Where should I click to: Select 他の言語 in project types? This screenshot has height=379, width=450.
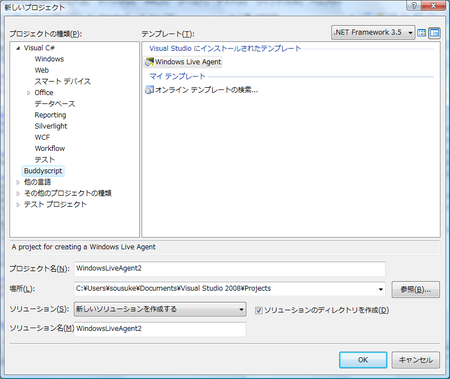[x=37, y=182]
